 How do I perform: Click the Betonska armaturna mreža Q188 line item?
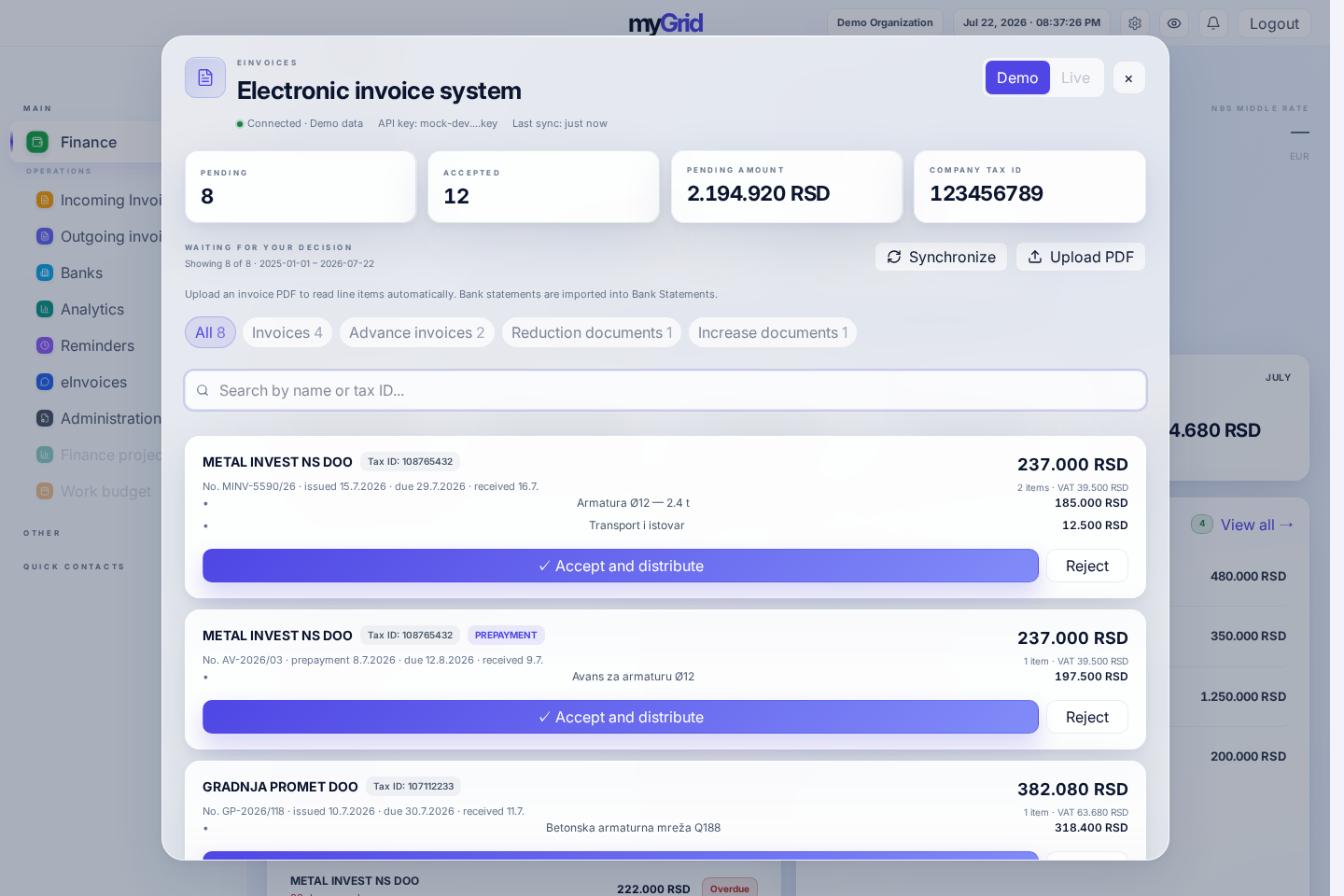tap(633, 828)
